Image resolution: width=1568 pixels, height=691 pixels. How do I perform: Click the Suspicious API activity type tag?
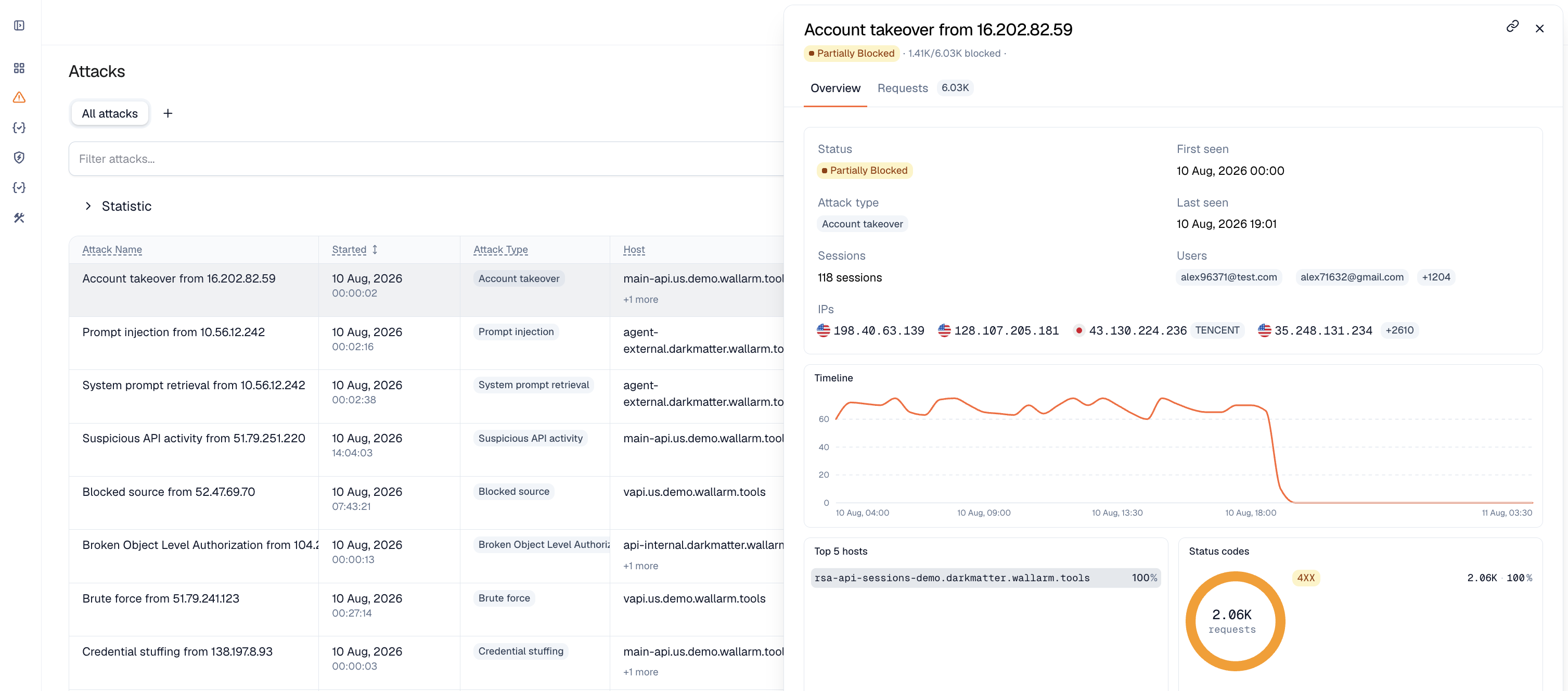click(530, 438)
